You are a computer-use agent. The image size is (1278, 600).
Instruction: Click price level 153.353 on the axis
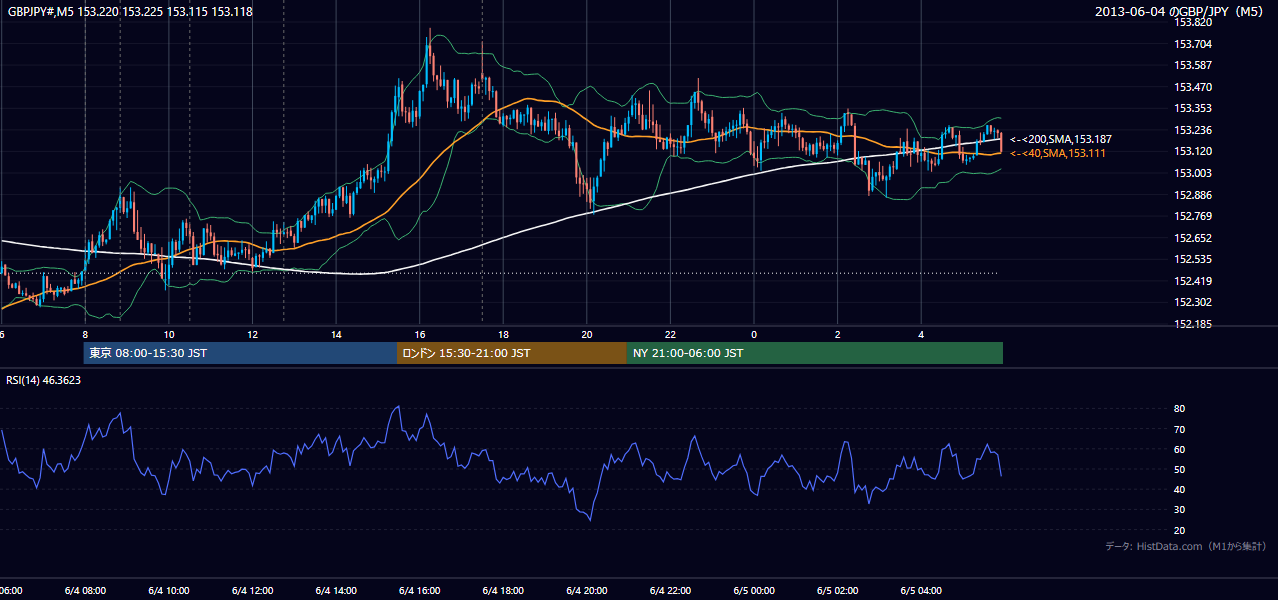click(1192, 108)
